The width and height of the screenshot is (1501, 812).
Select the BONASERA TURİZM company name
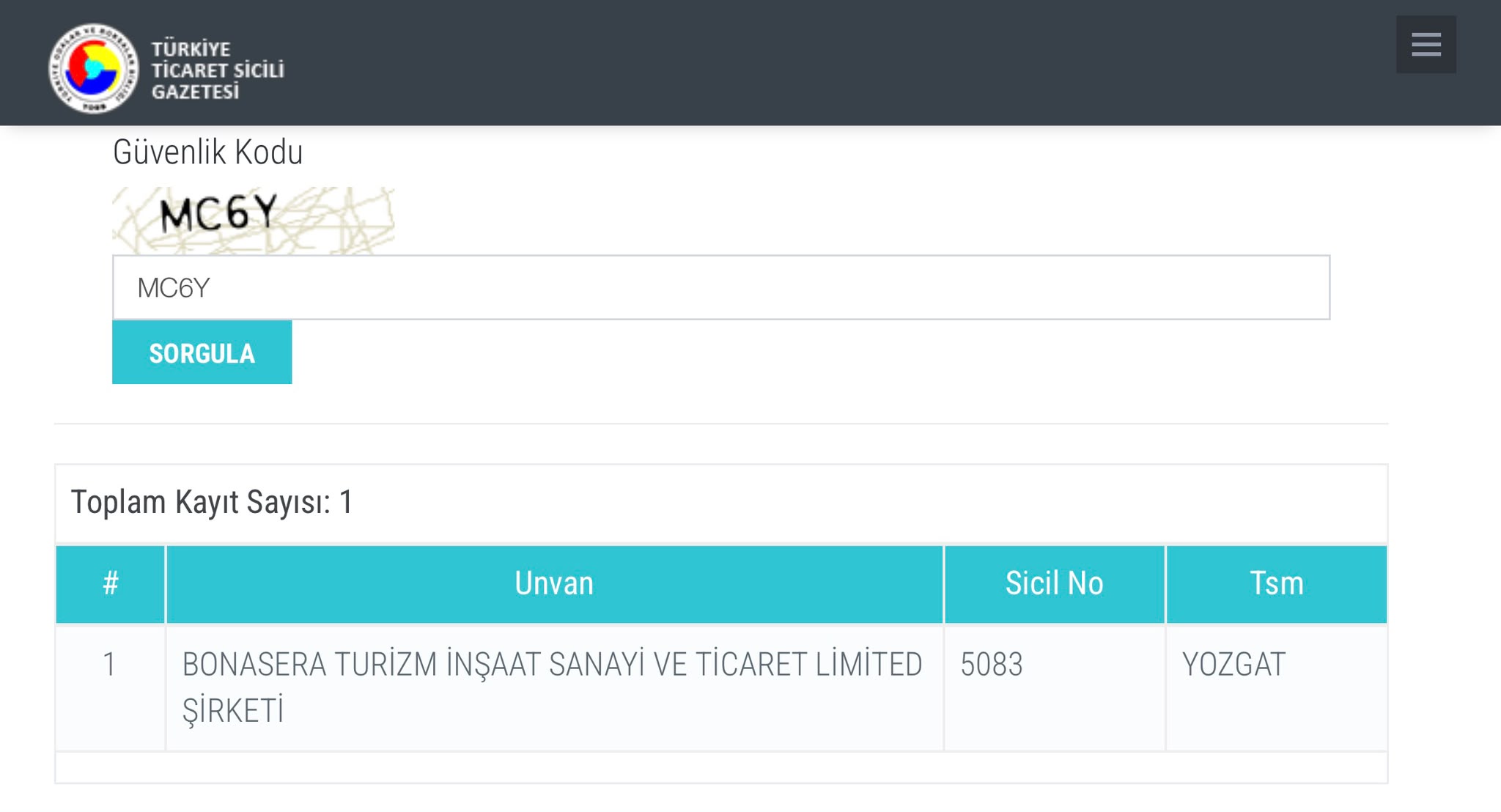552,687
